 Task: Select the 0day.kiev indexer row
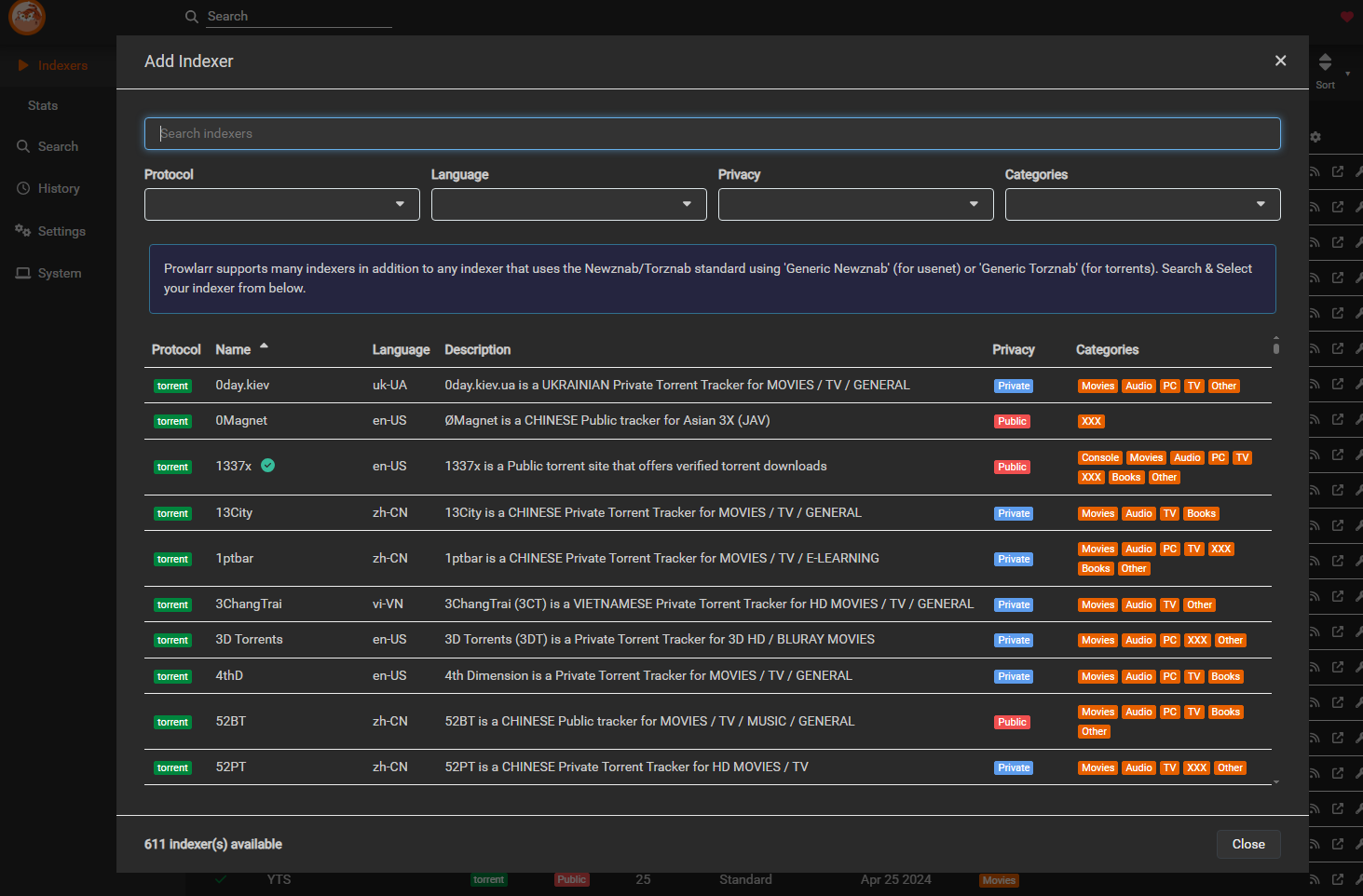[x=242, y=386]
